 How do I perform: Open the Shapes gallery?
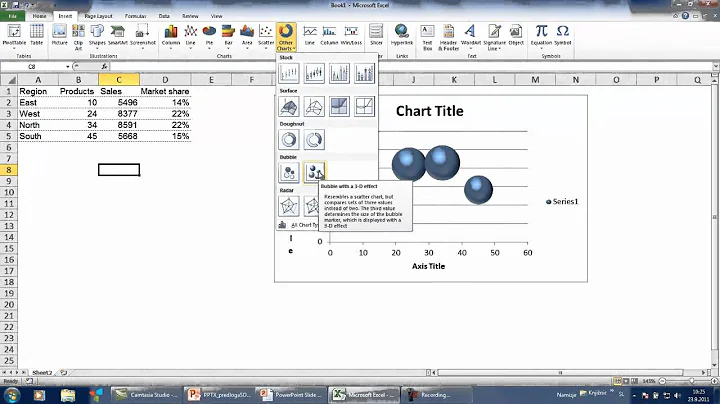[x=97, y=37]
